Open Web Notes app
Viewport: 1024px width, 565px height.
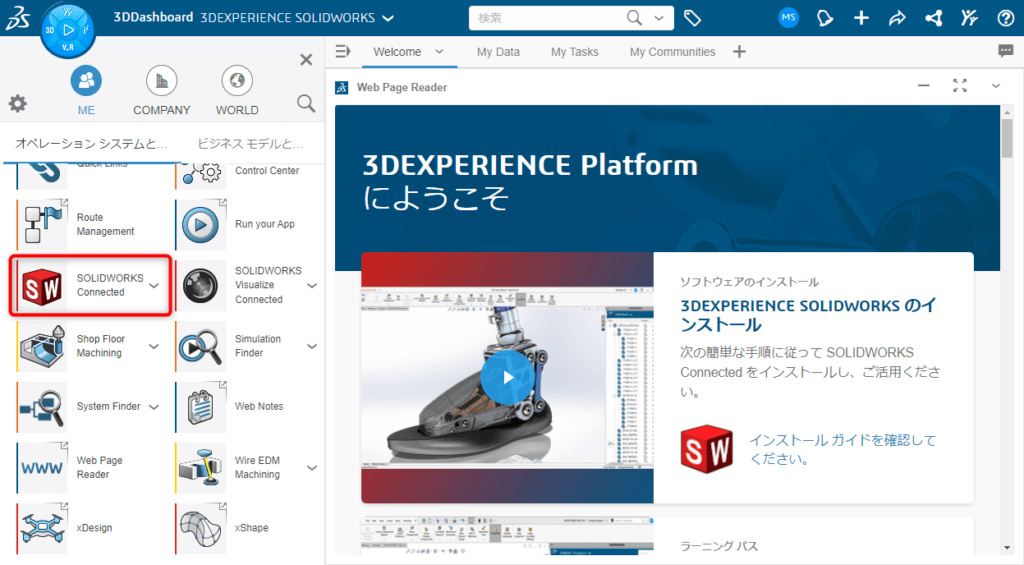pos(200,407)
